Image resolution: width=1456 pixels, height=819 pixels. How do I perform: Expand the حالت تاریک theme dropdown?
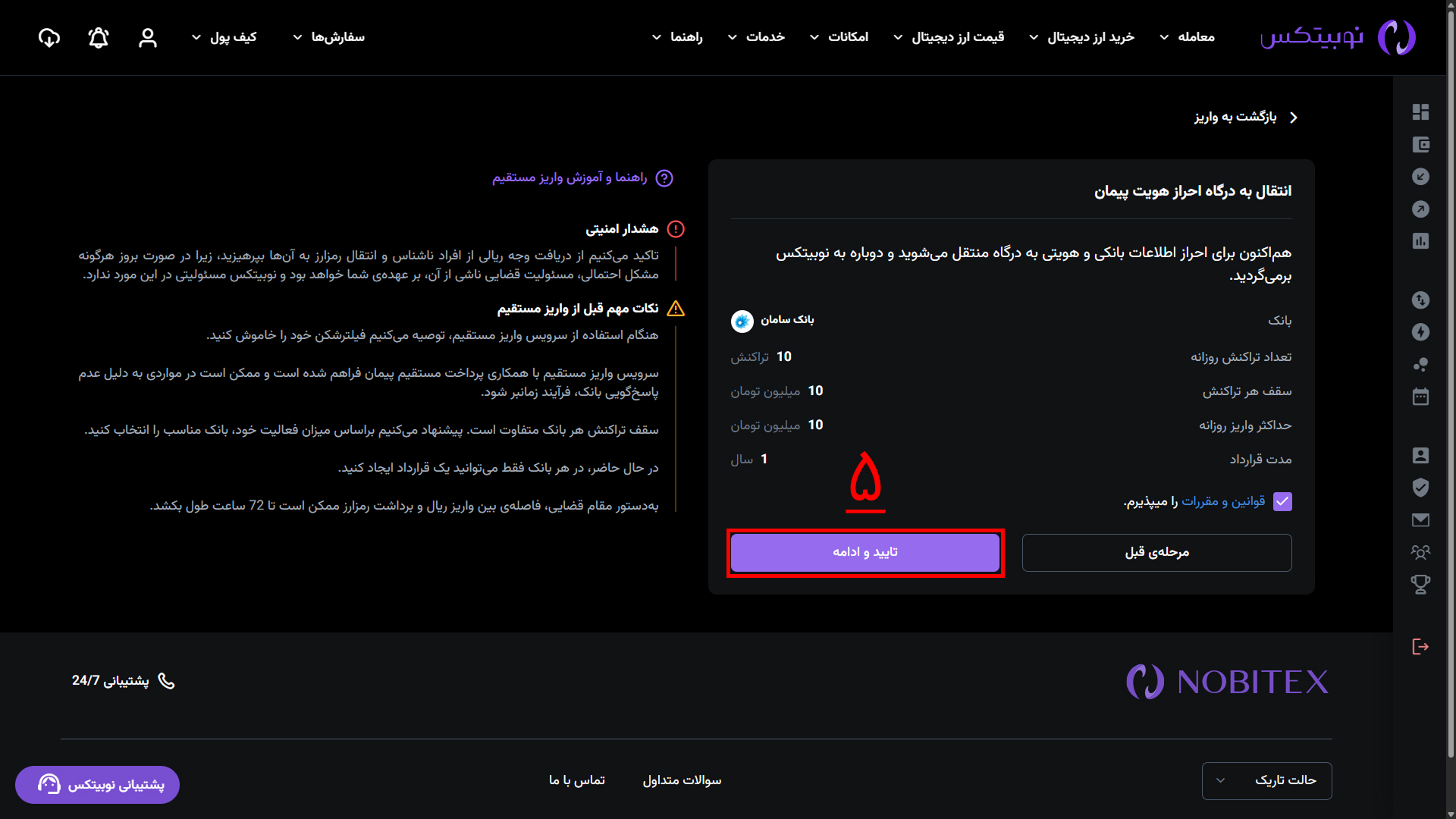1266,780
